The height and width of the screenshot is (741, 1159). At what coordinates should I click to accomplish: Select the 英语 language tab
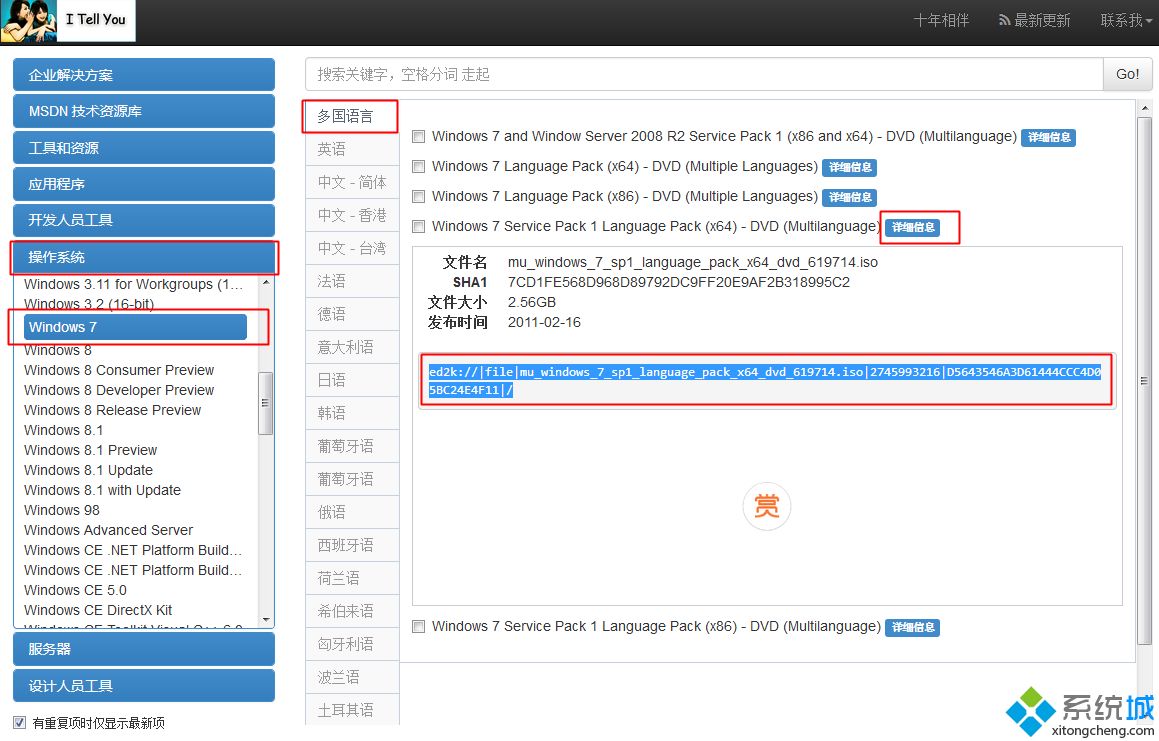[352, 149]
